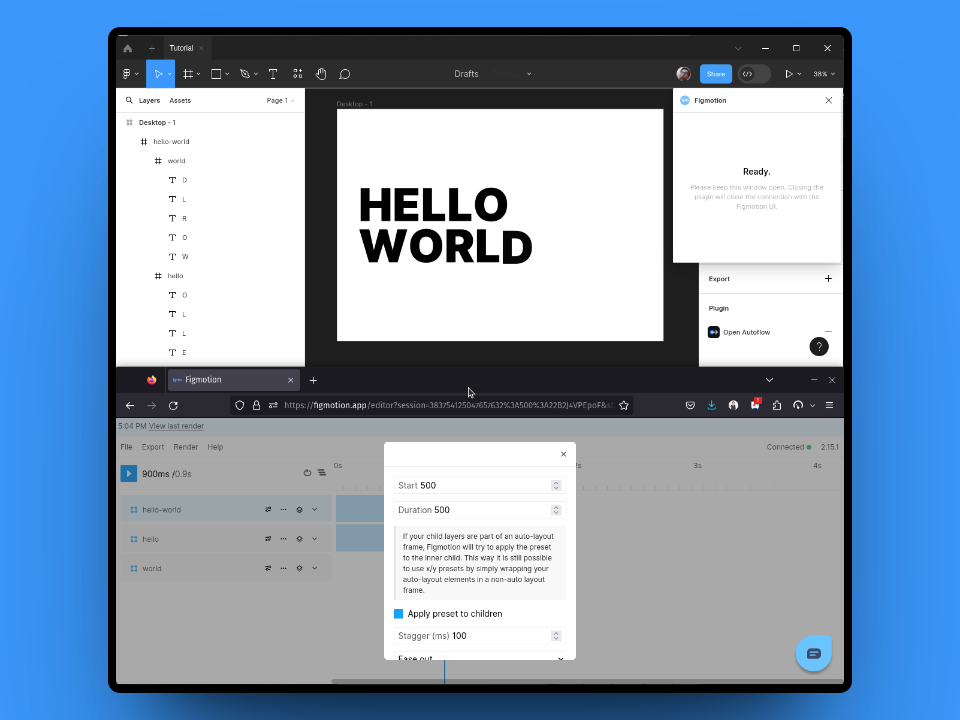Go to Figma home icon
Viewport: 960px width, 720px height.
point(127,48)
